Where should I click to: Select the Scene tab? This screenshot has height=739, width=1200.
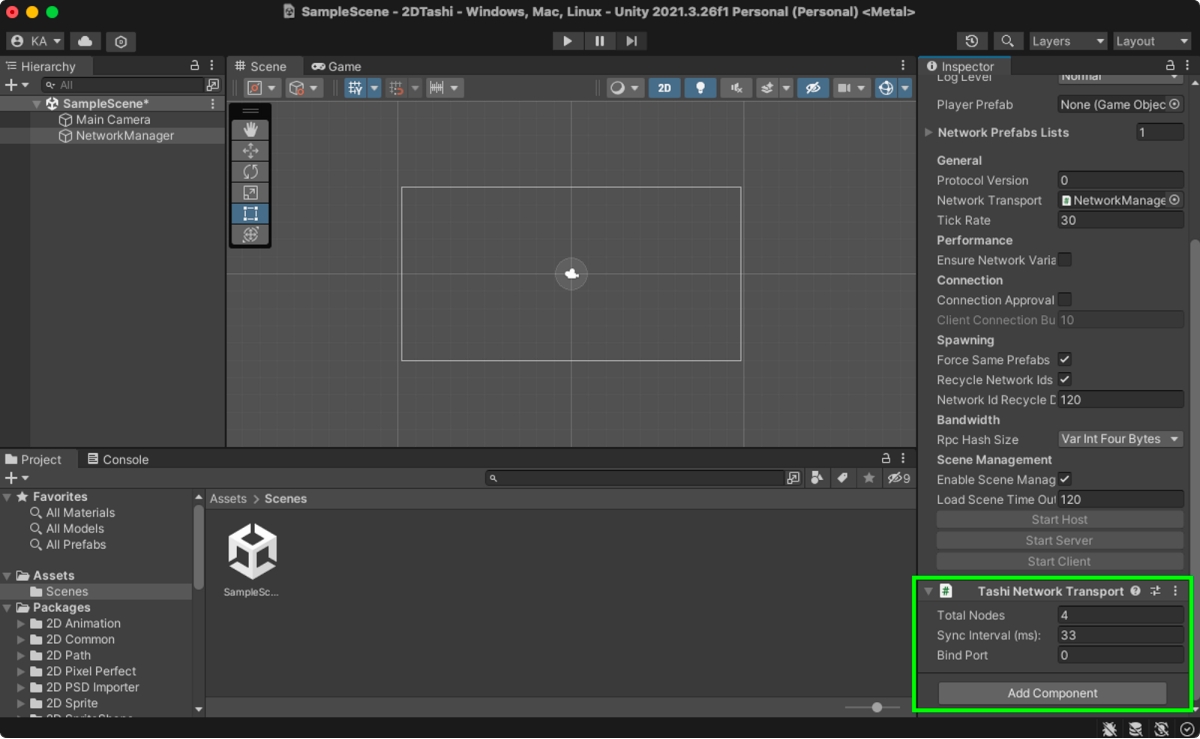point(260,66)
